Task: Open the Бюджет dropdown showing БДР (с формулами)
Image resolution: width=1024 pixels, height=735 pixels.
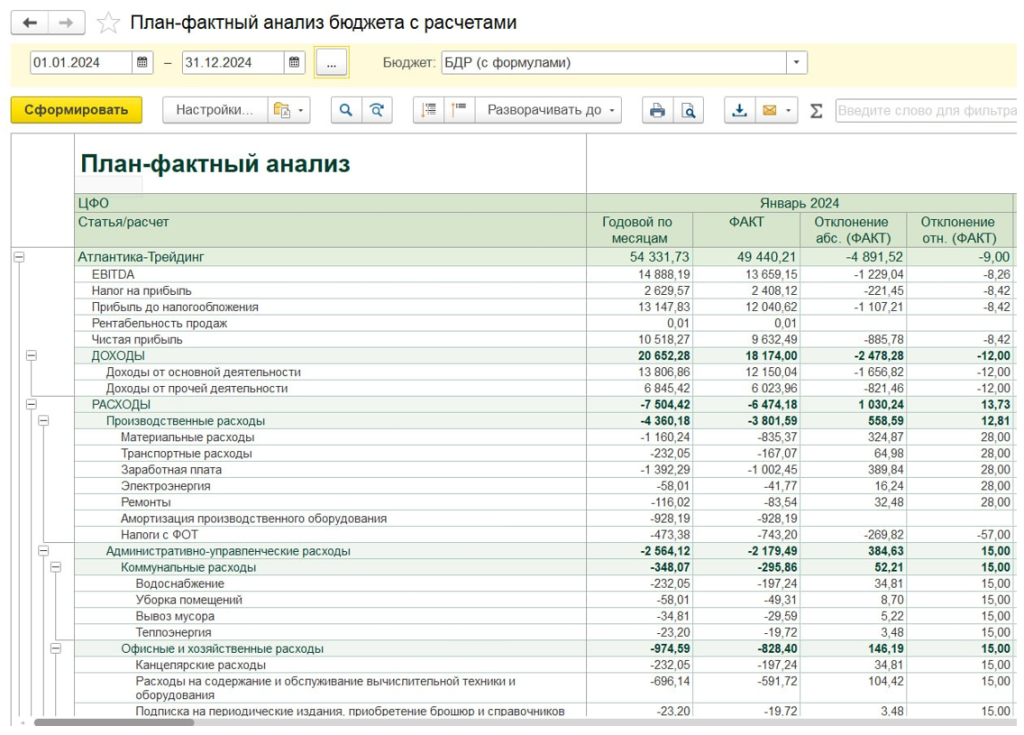Action: point(797,60)
